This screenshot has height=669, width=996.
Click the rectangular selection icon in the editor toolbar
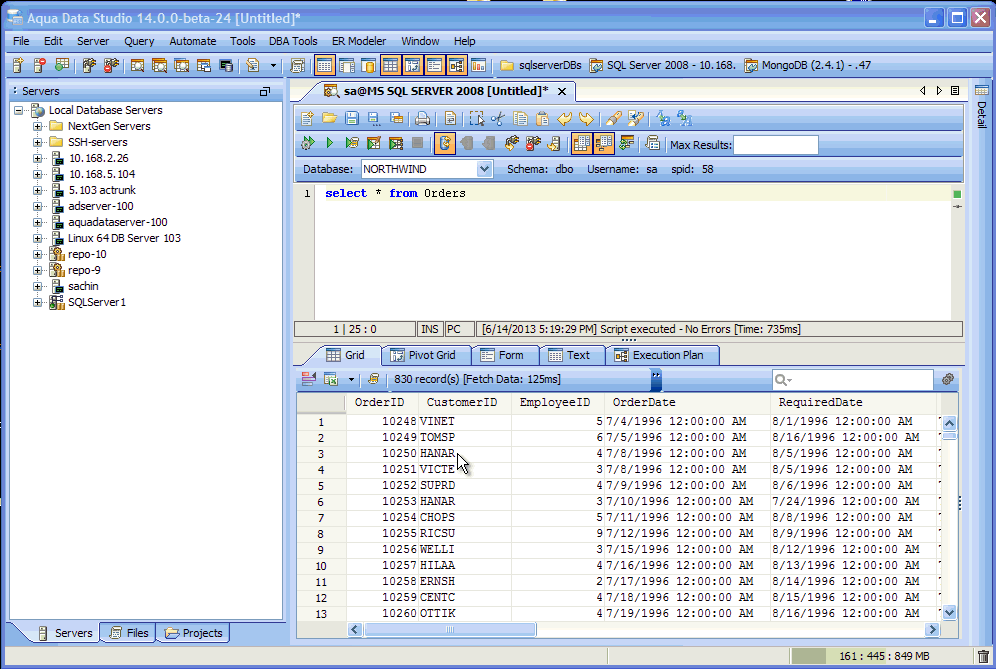pyautogui.click(x=476, y=118)
